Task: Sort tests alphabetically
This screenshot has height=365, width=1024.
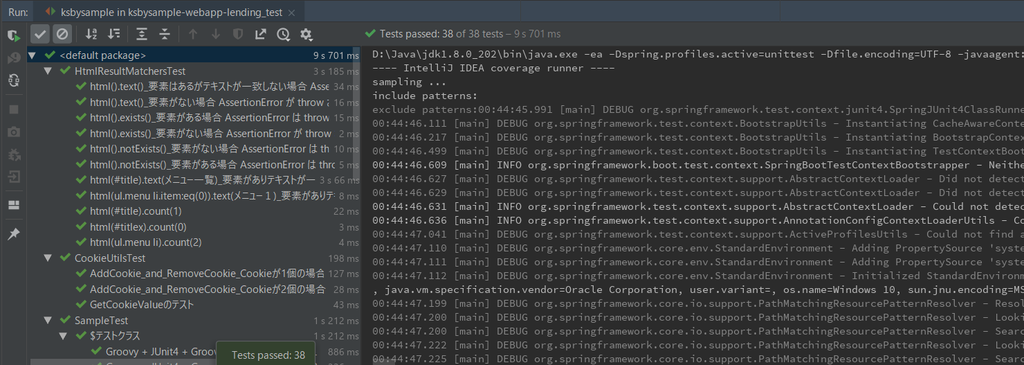Action: tap(91, 34)
